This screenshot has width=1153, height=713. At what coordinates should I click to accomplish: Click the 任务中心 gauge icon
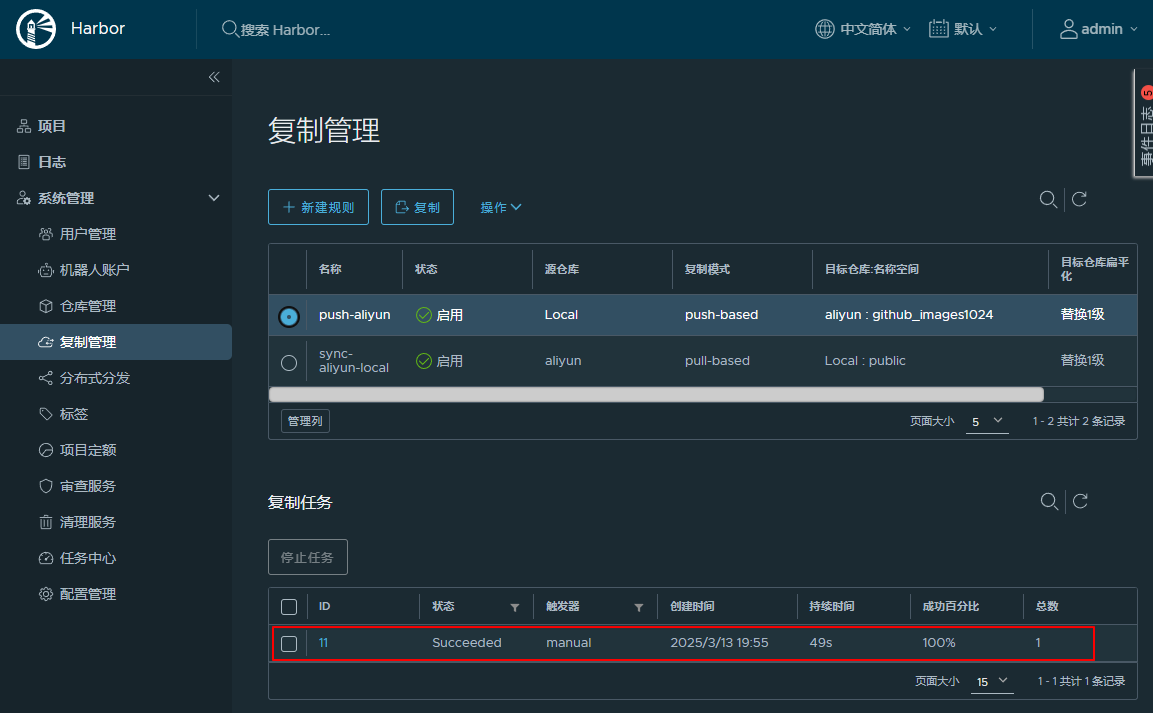46,559
